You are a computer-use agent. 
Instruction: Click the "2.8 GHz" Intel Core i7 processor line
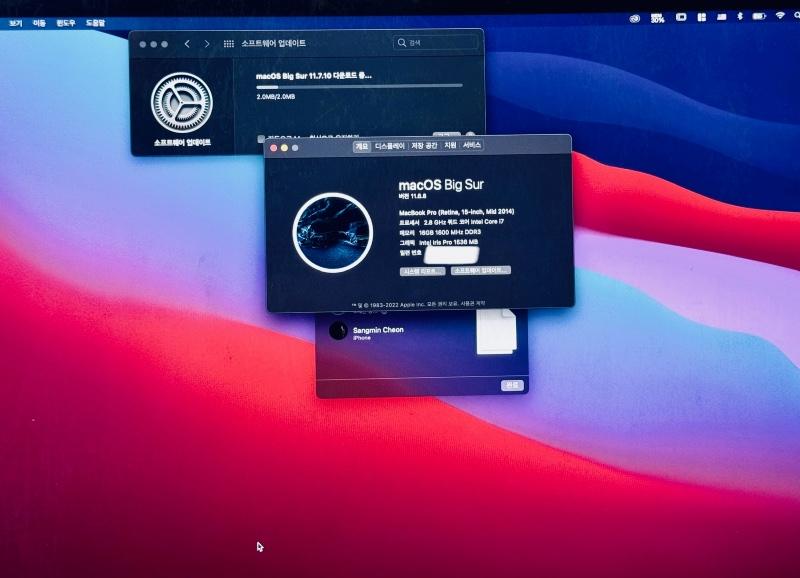click(451, 222)
